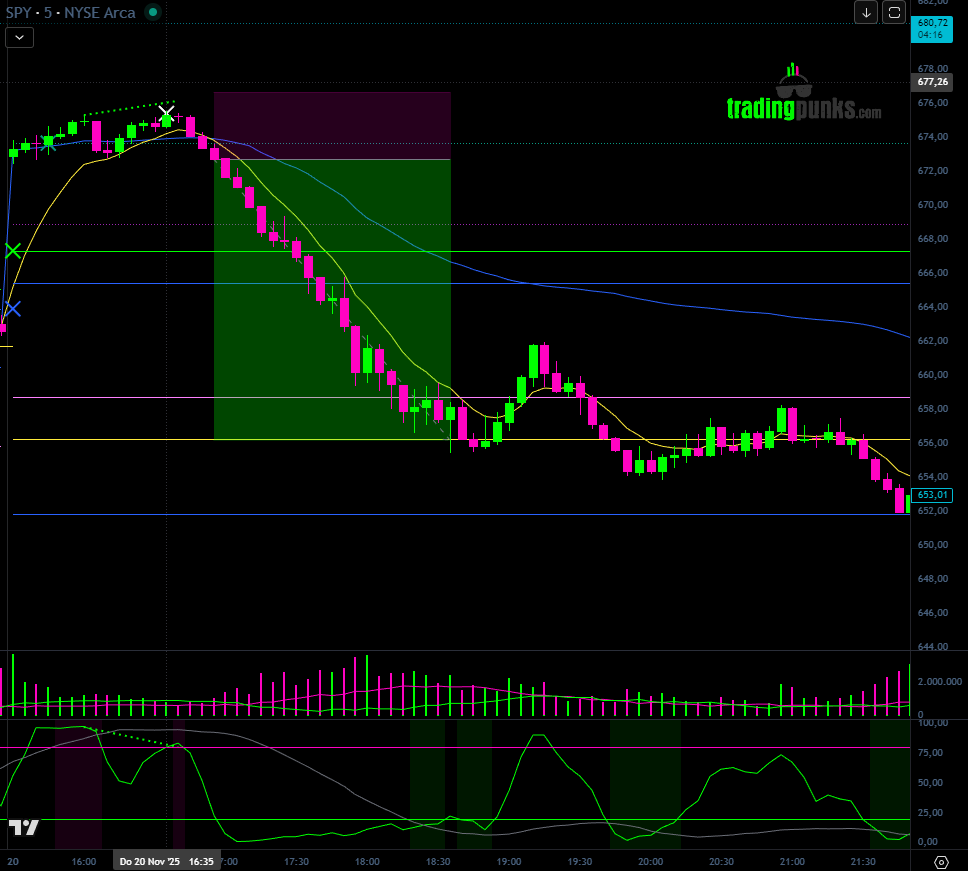Viewport: 968px width, 871px height.
Task: Select the green profit zone of the position
Action: (x=332, y=300)
